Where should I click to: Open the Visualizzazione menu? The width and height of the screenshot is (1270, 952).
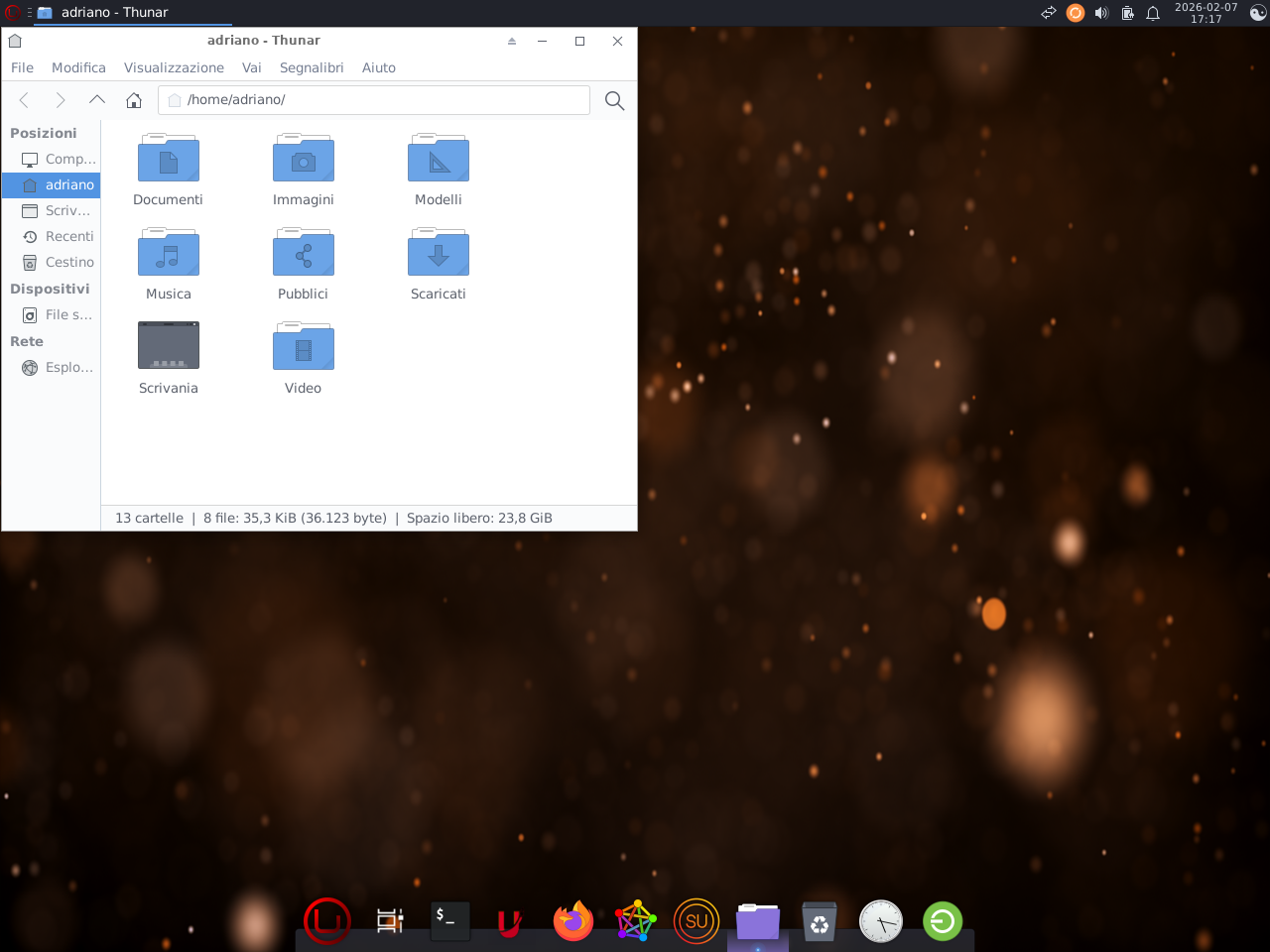(x=174, y=67)
